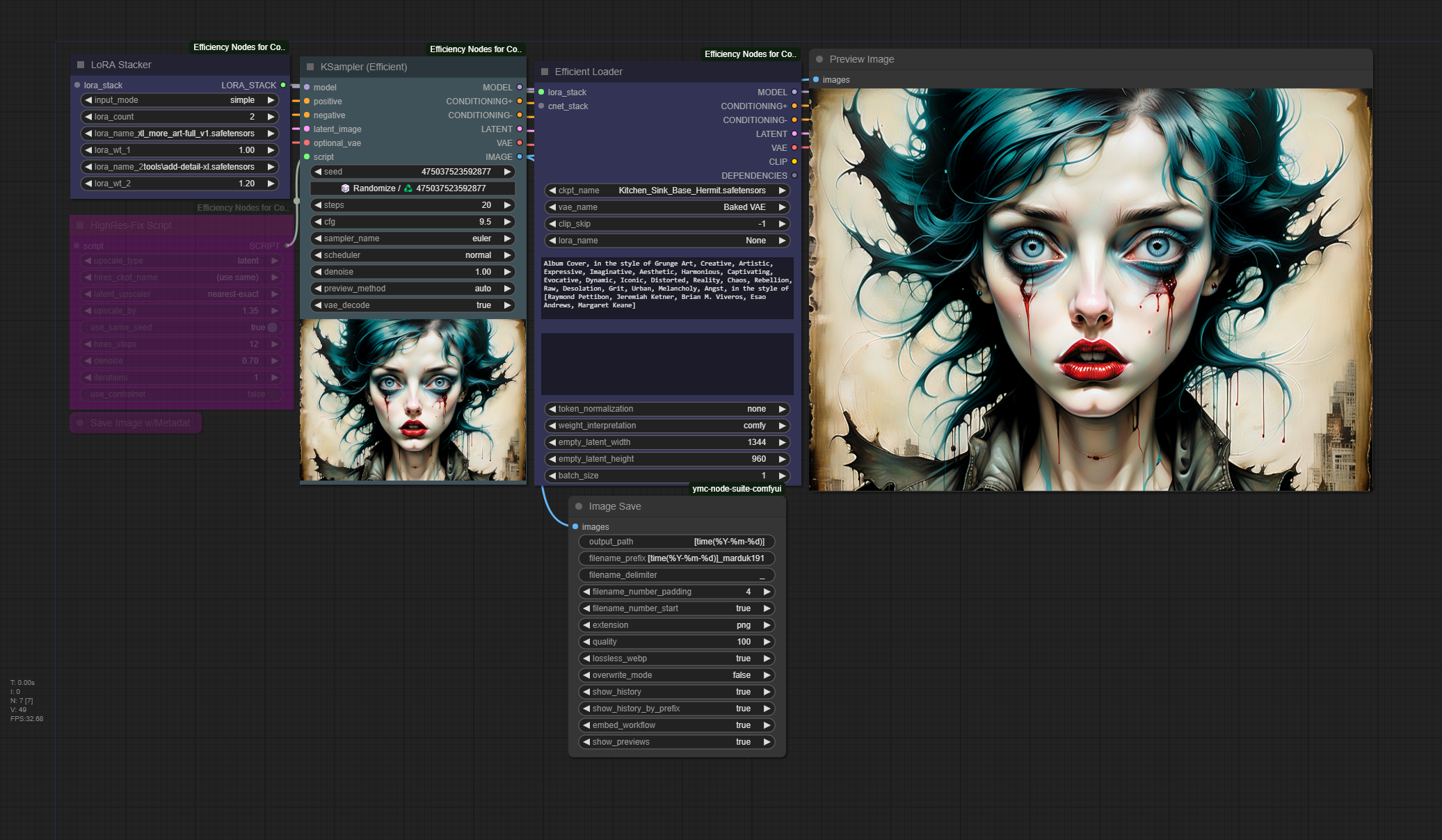Open the weight_interpretation dropdown showing comfy
The image size is (1442, 840).
click(x=667, y=426)
